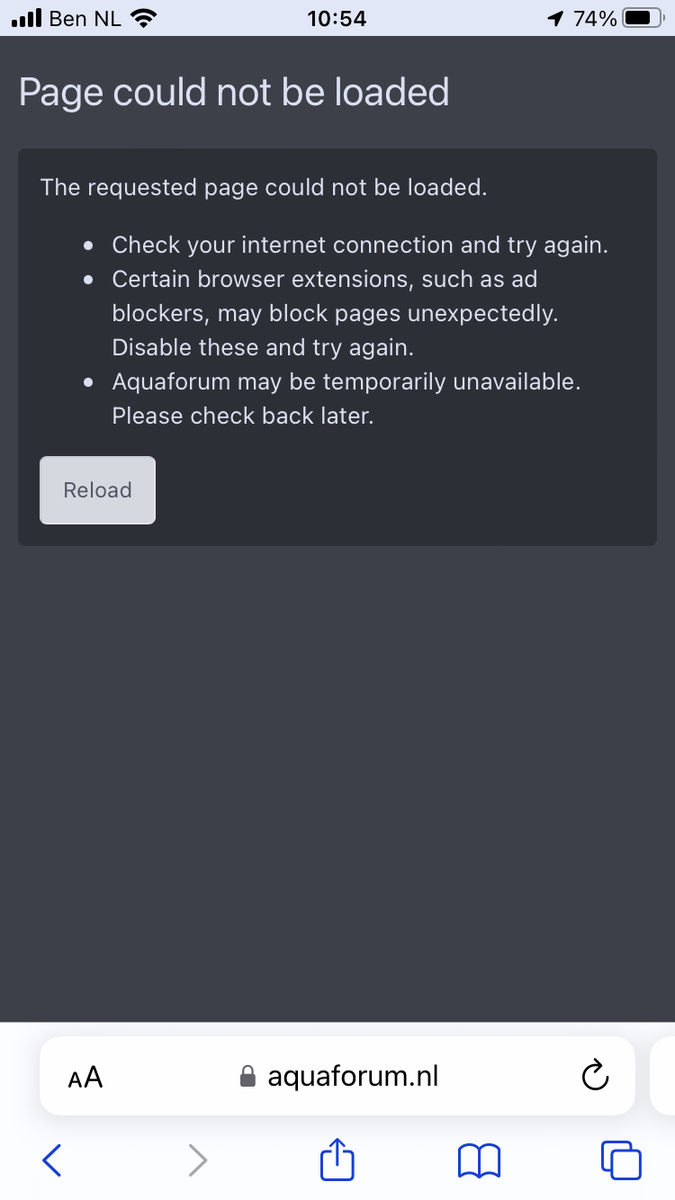Tap the Share icon in the bottom toolbar
Screen dimensions: 675x1200
coord(337,1160)
